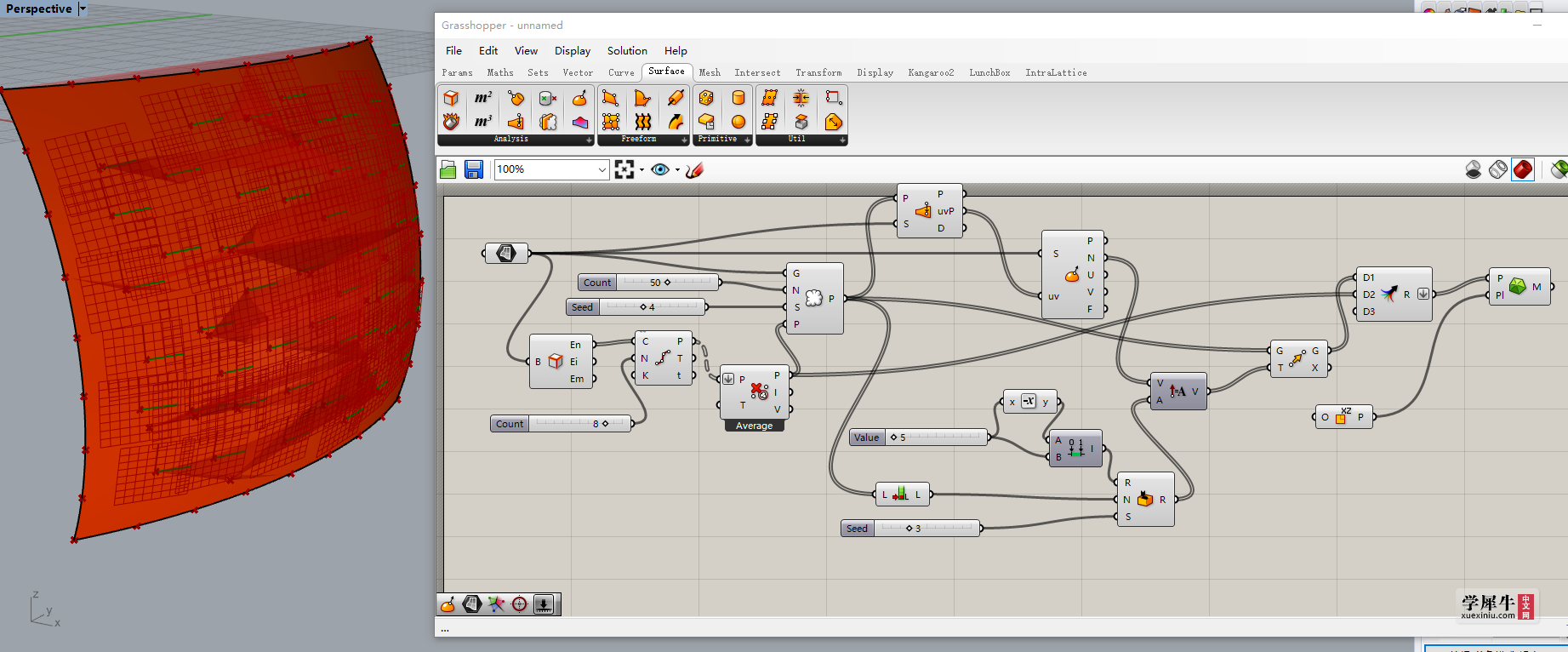
Task: Zoom extents with the bracket frame icon
Action: [624, 169]
